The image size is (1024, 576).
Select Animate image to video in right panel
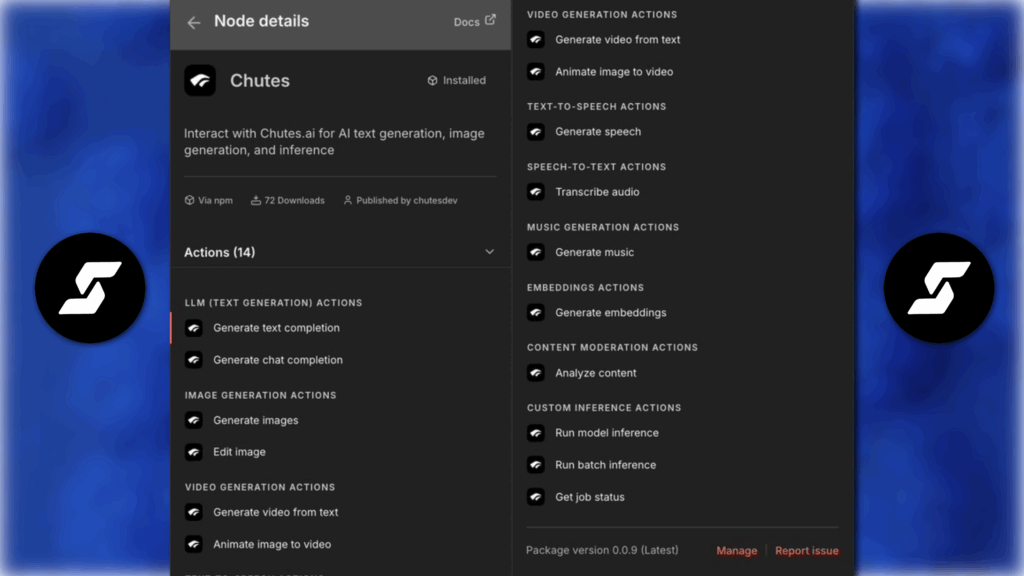point(614,72)
